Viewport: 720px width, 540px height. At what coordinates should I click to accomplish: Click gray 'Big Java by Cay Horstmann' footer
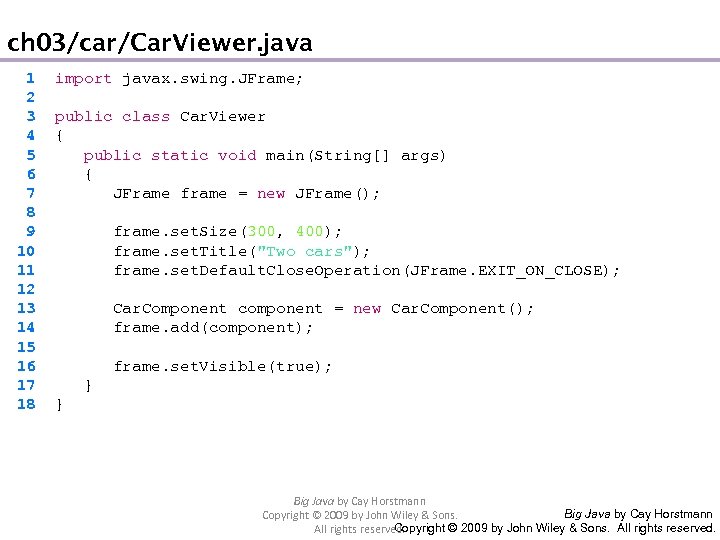tap(360, 501)
